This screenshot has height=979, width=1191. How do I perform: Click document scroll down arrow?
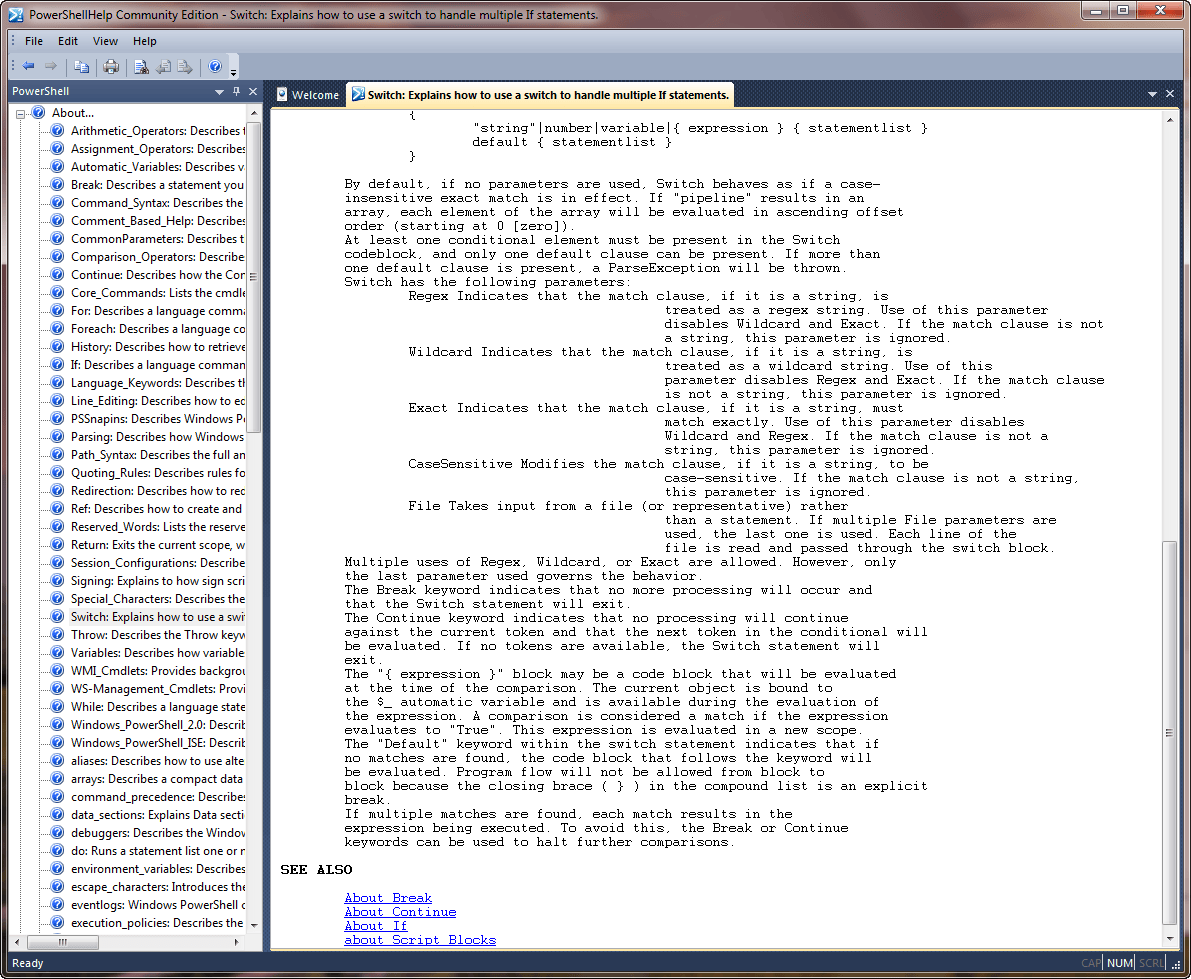tap(1169, 939)
